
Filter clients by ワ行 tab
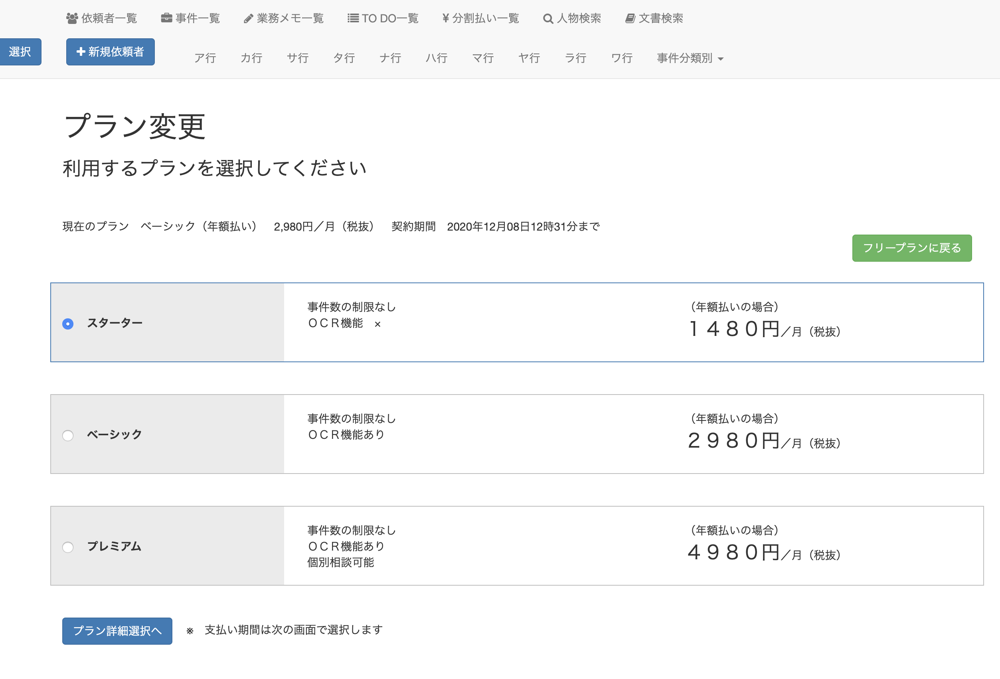[622, 58]
